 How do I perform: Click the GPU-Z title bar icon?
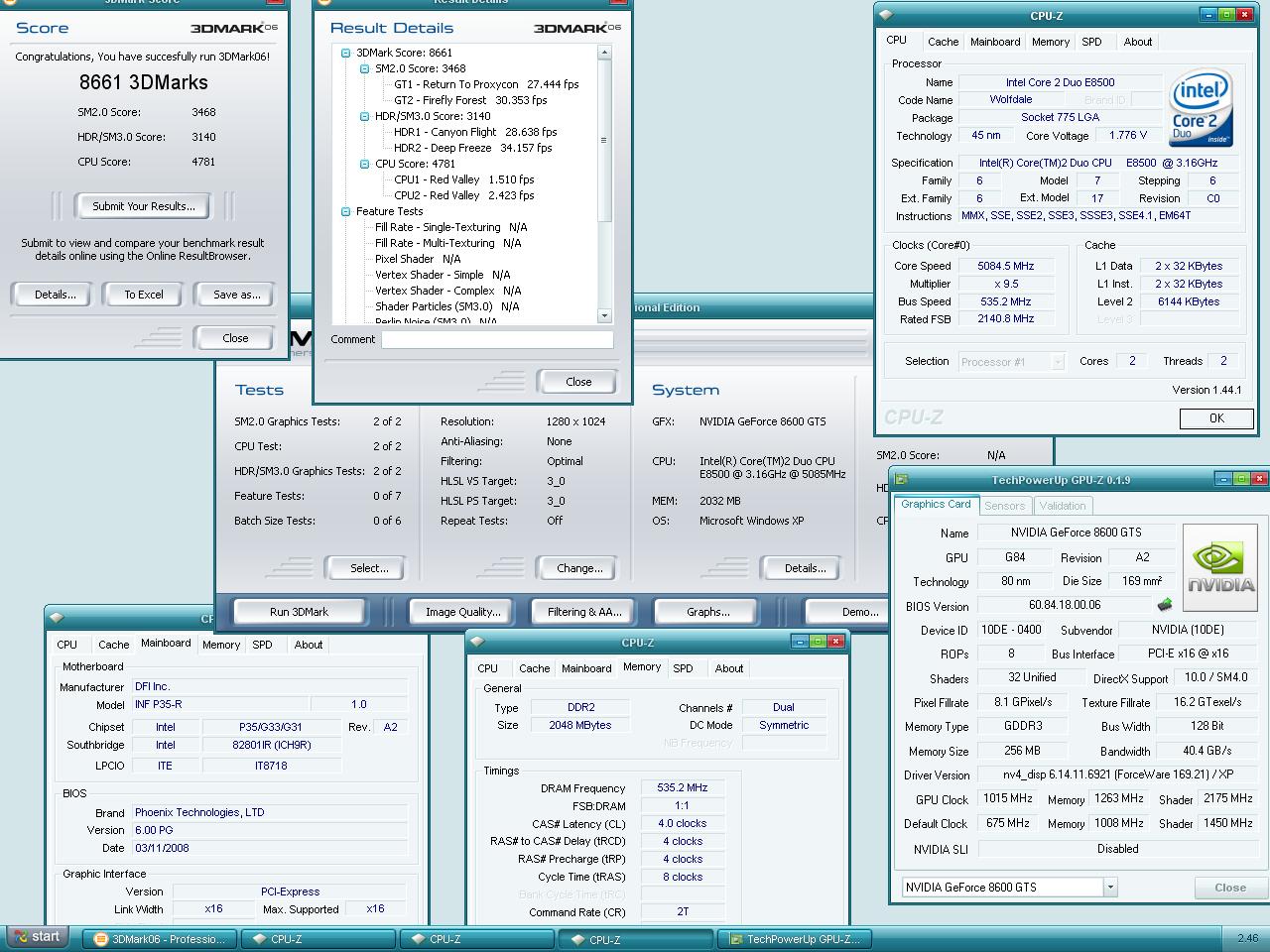pyautogui.click(x=901, y=480)
